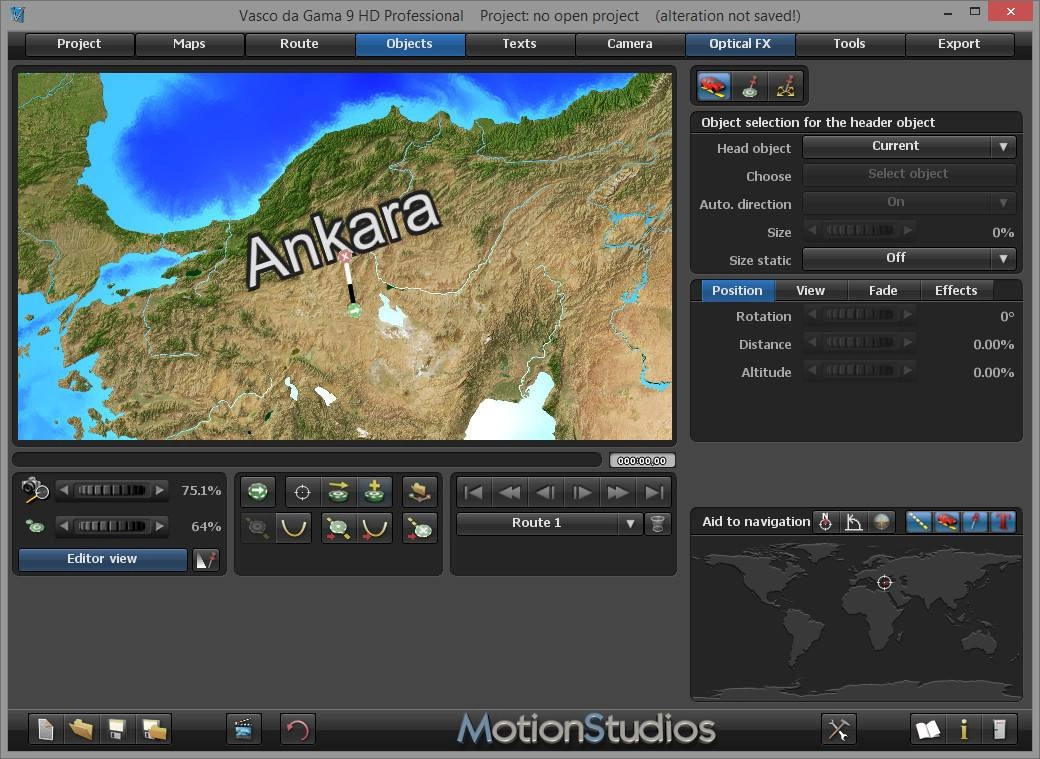Click the new project blank page icon
The width and height of the screenshot is (1040, 759).
pyautogui.click(x=46, y=729)
